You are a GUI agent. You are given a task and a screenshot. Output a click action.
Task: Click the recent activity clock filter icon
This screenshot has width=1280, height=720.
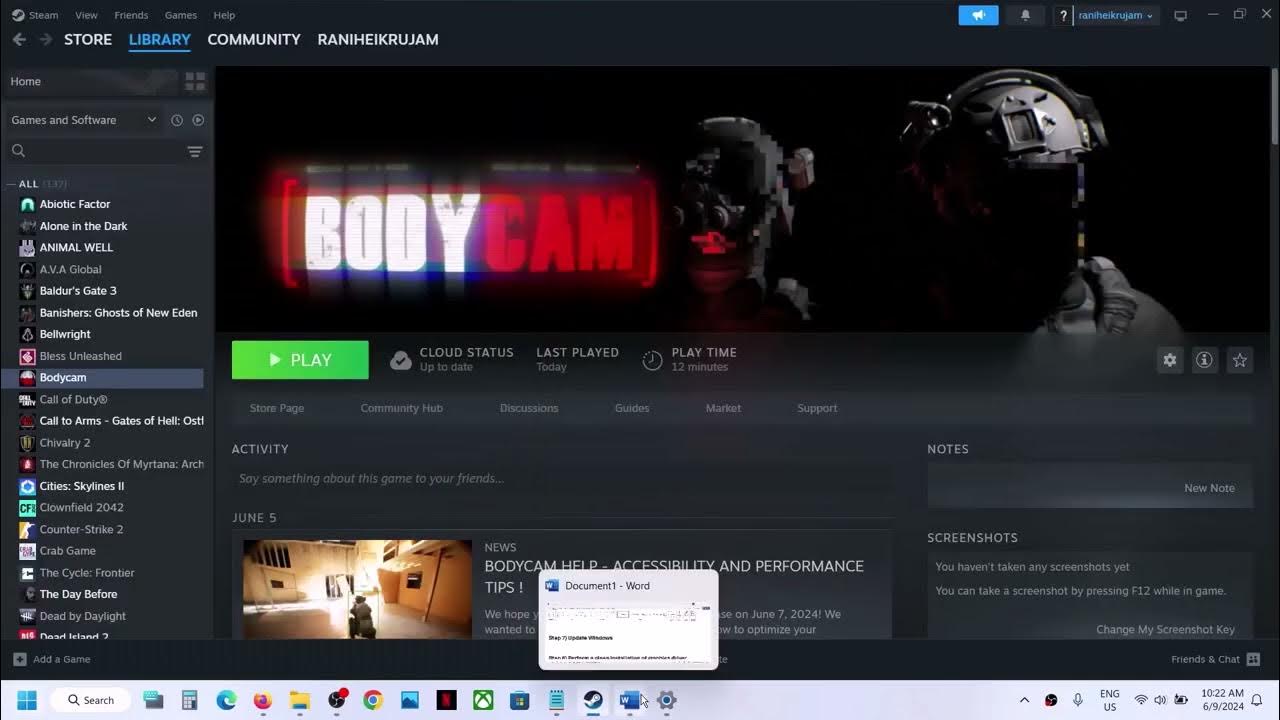click(177, 120)
